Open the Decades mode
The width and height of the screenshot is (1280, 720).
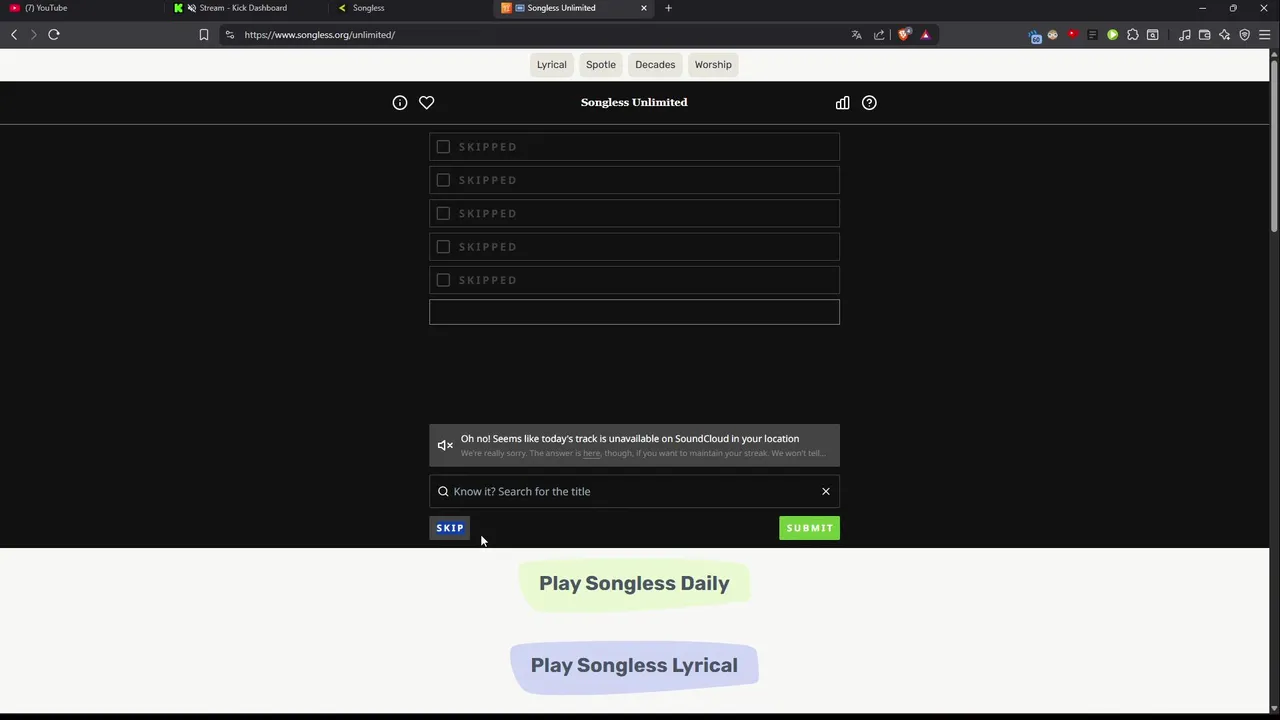pyautogui.click(x=655, y=64)
